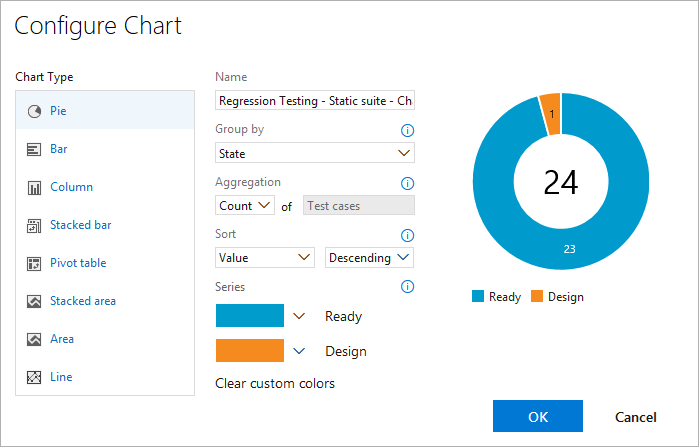Click the blue Ready series color swatch

coord(250,316)
